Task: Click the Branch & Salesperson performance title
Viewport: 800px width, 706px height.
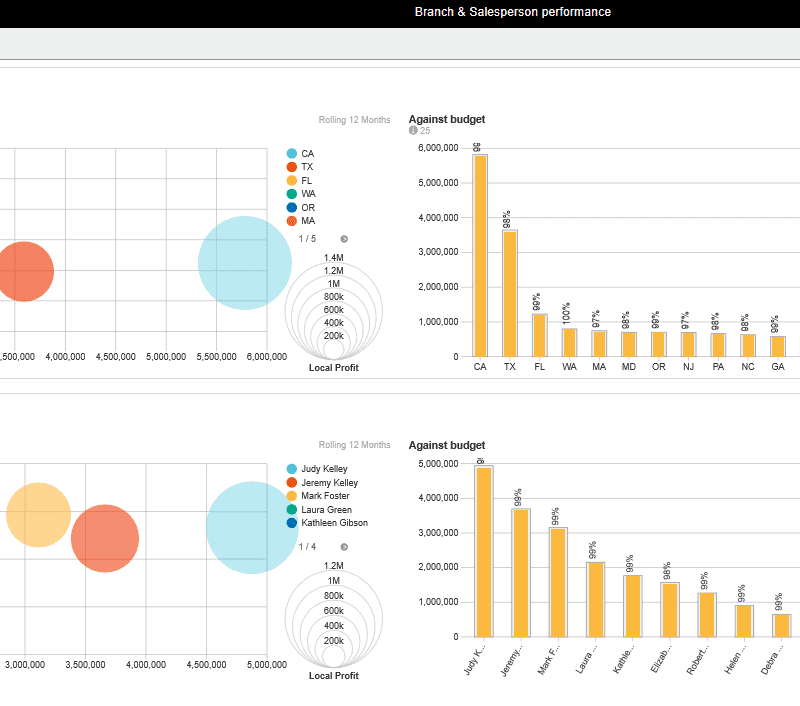Action: pyautogui.click(x=512, y=11)
